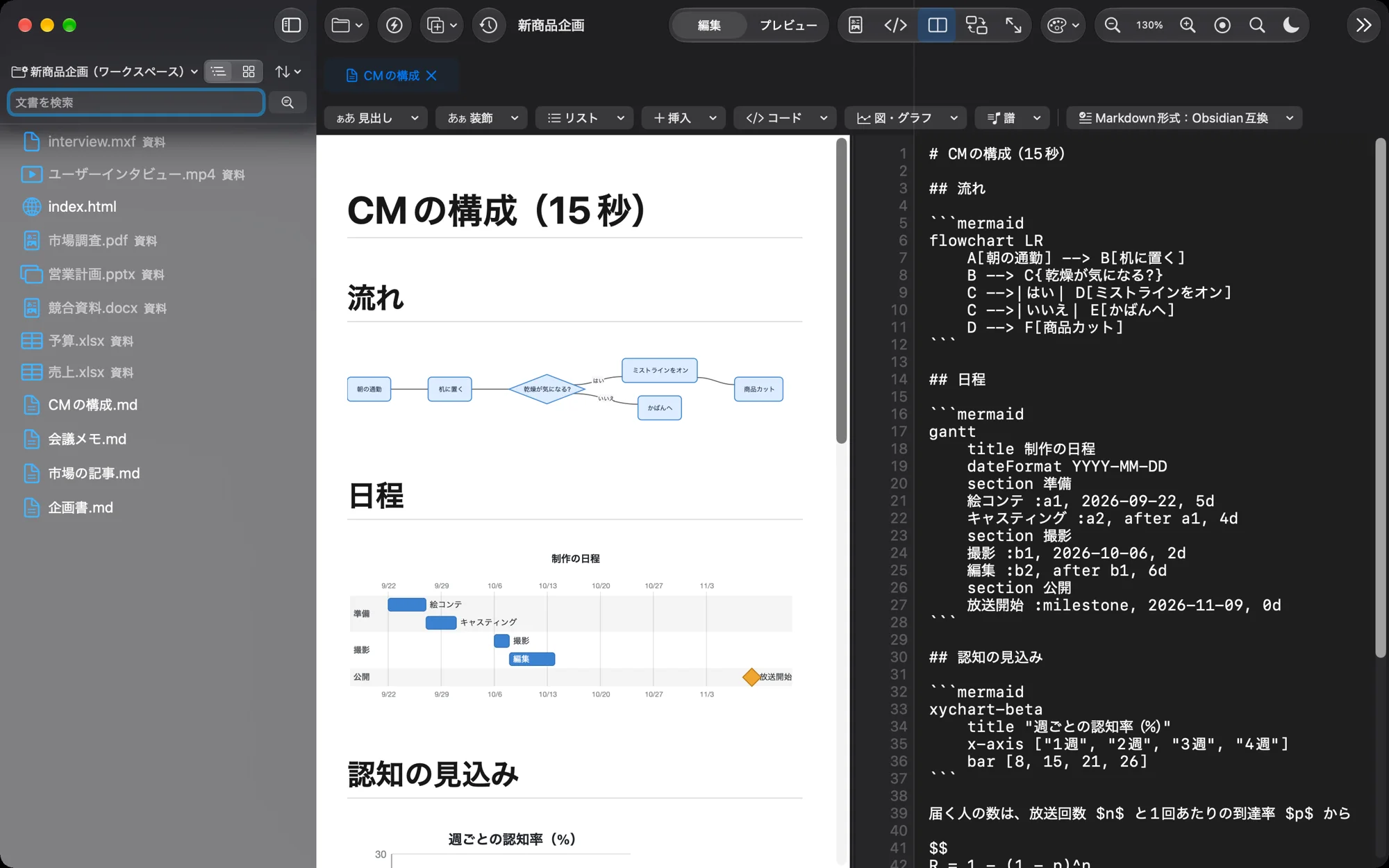Switch to source code view icon
This screenshot has width=1389, height=868.
(896, 26)
